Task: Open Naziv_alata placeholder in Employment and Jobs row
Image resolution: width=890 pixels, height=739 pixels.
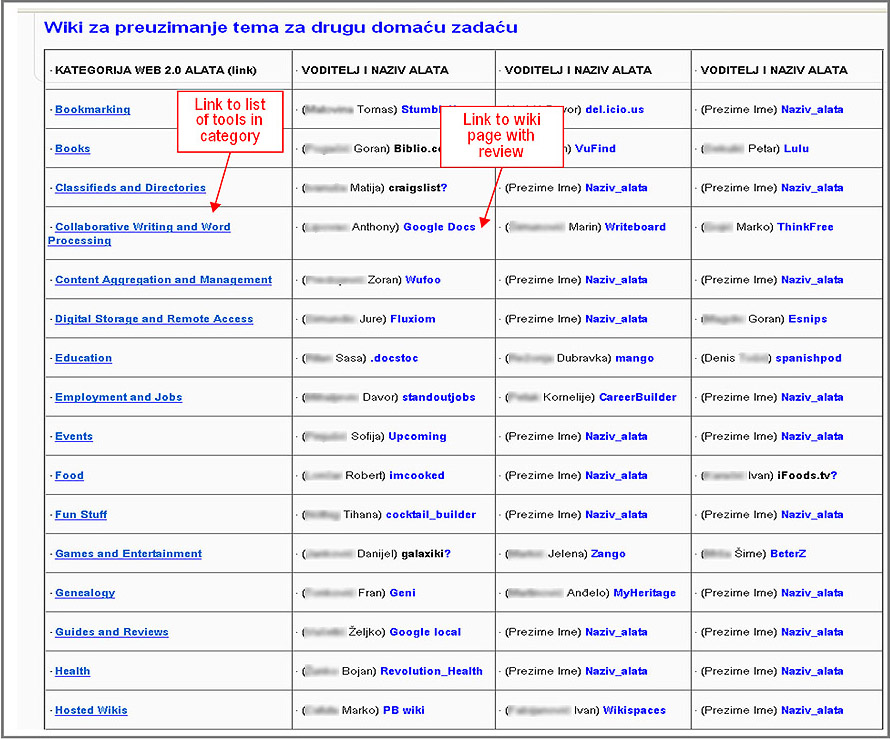Action: (812, 397)
